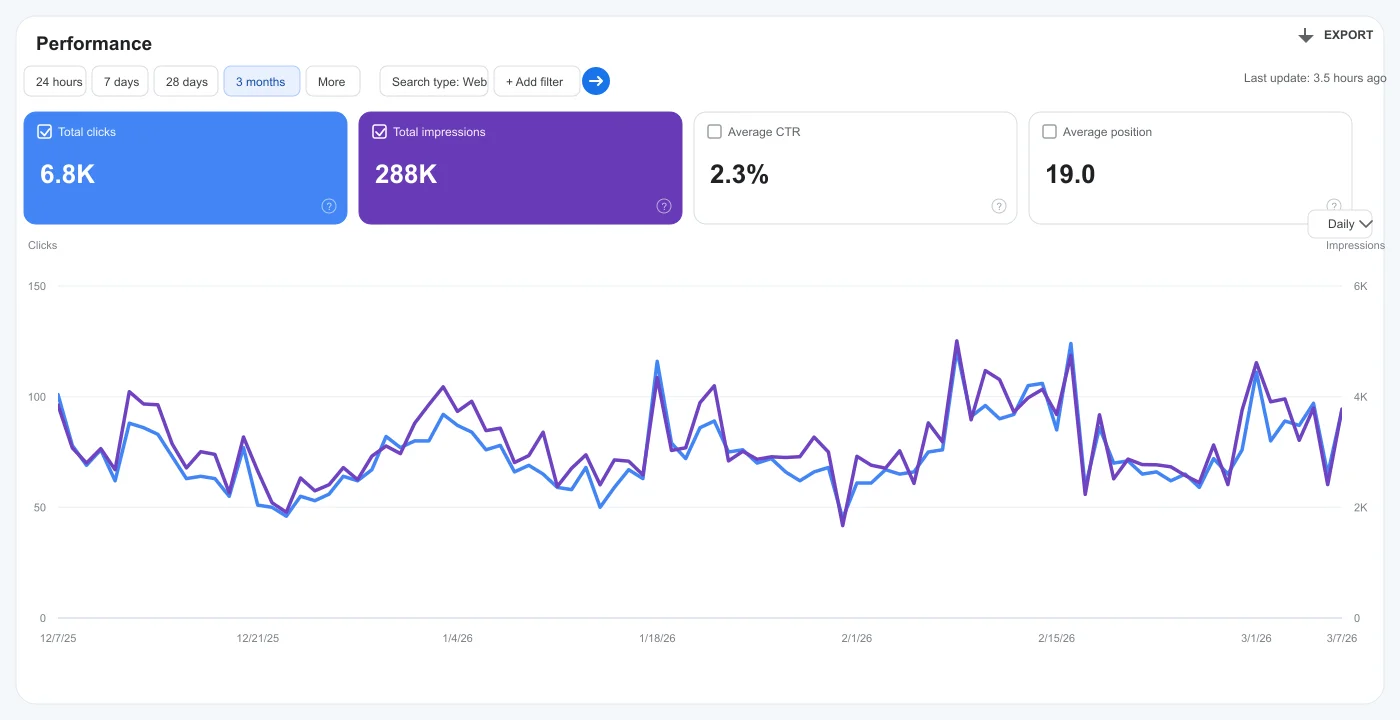Click the blue arrow to apply filters
Viewport: 1400px width, 720px height.
click(596, 81)
